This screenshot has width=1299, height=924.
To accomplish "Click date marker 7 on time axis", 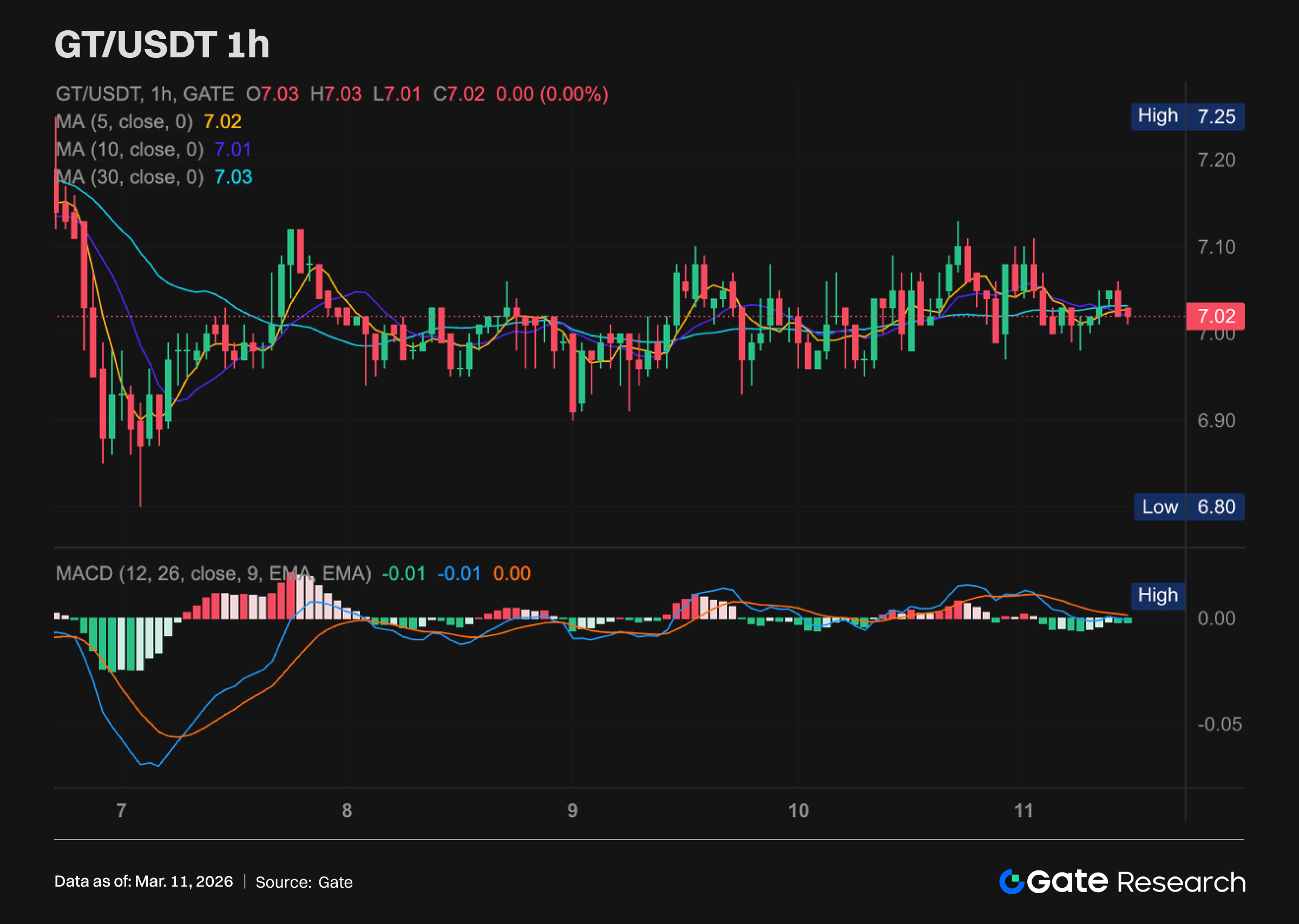I will (x=121, y=810).
